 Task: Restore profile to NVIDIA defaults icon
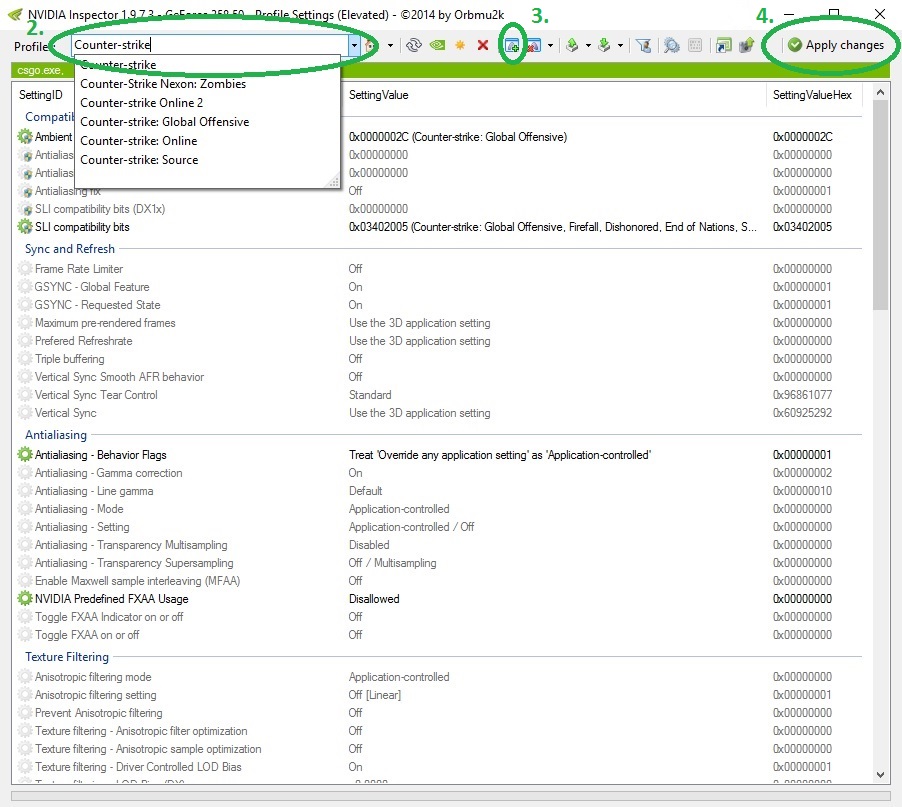coord(437,45)
